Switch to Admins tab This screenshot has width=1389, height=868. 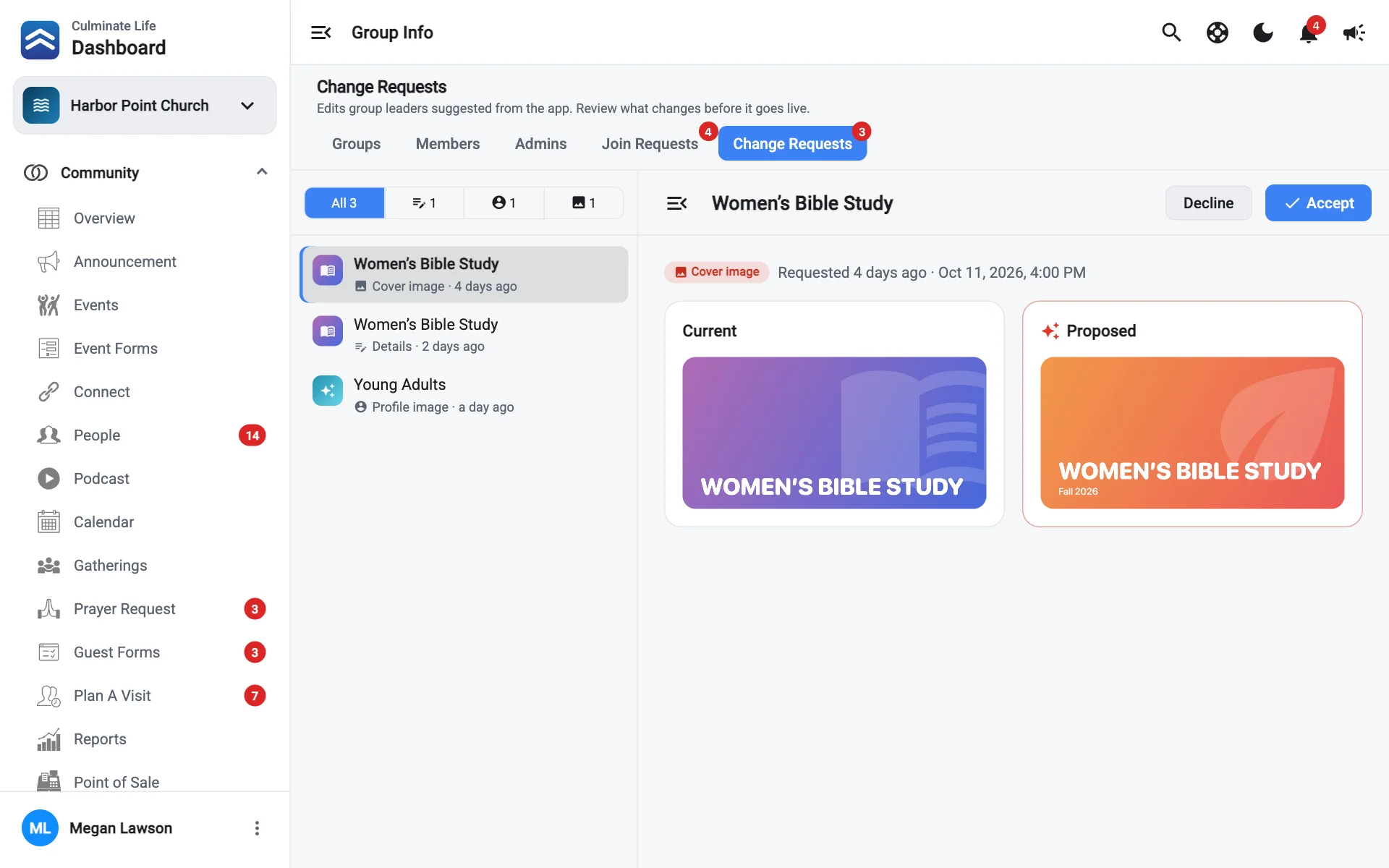click(x=540, y=144)
